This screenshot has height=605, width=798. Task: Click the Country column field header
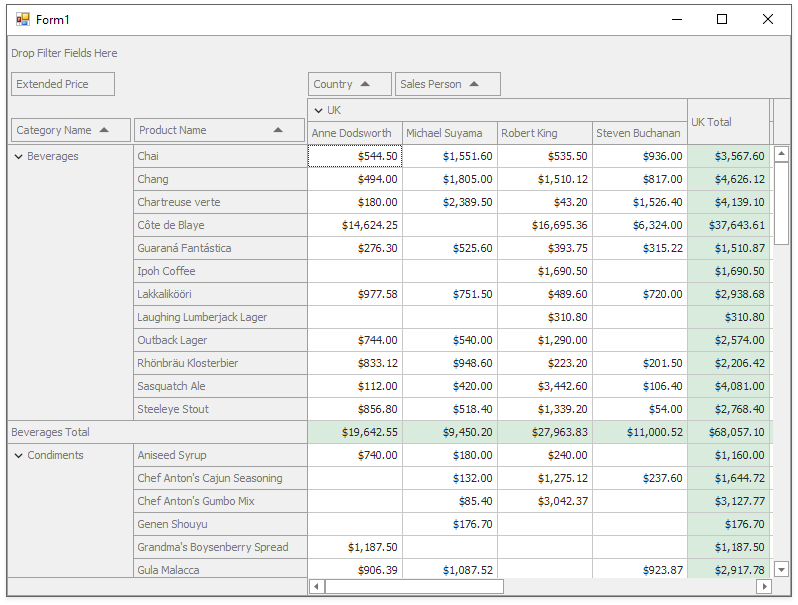pos(350,84)
